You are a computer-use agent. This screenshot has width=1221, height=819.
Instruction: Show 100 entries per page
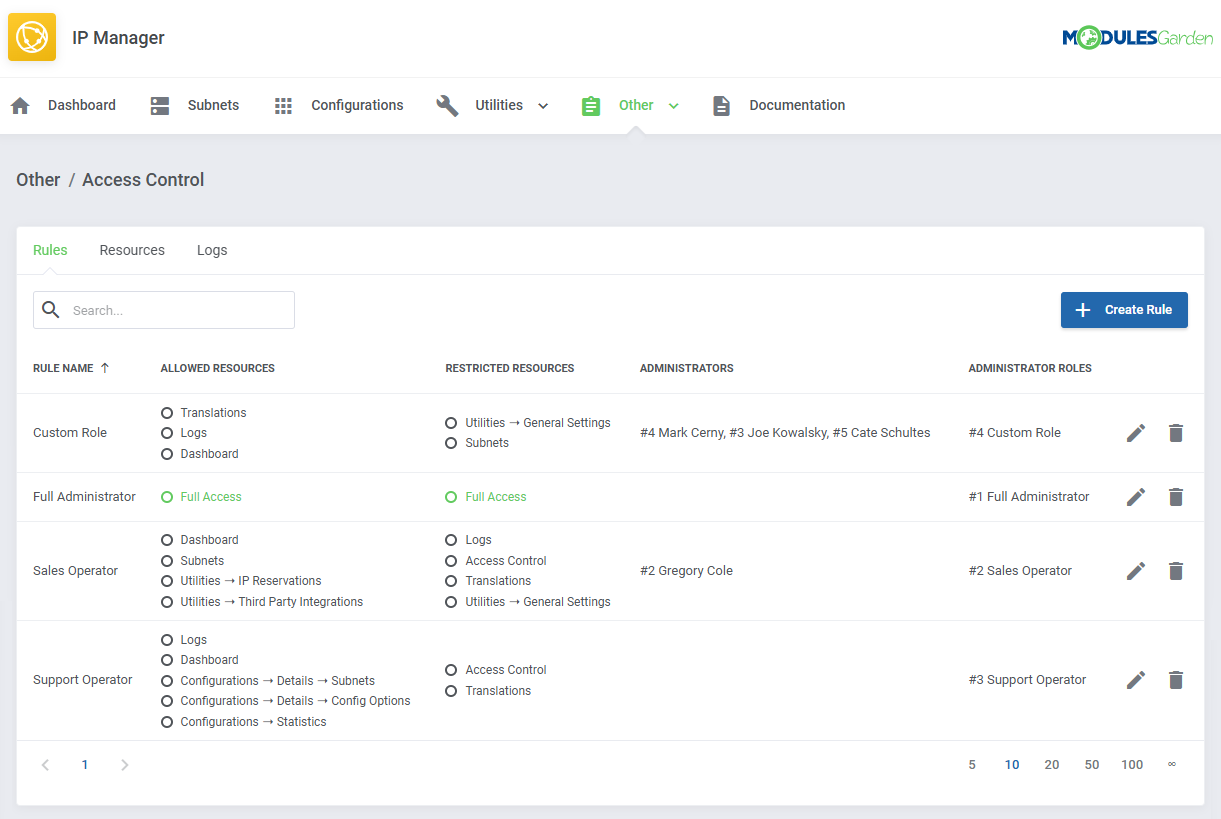[1132, 765]
